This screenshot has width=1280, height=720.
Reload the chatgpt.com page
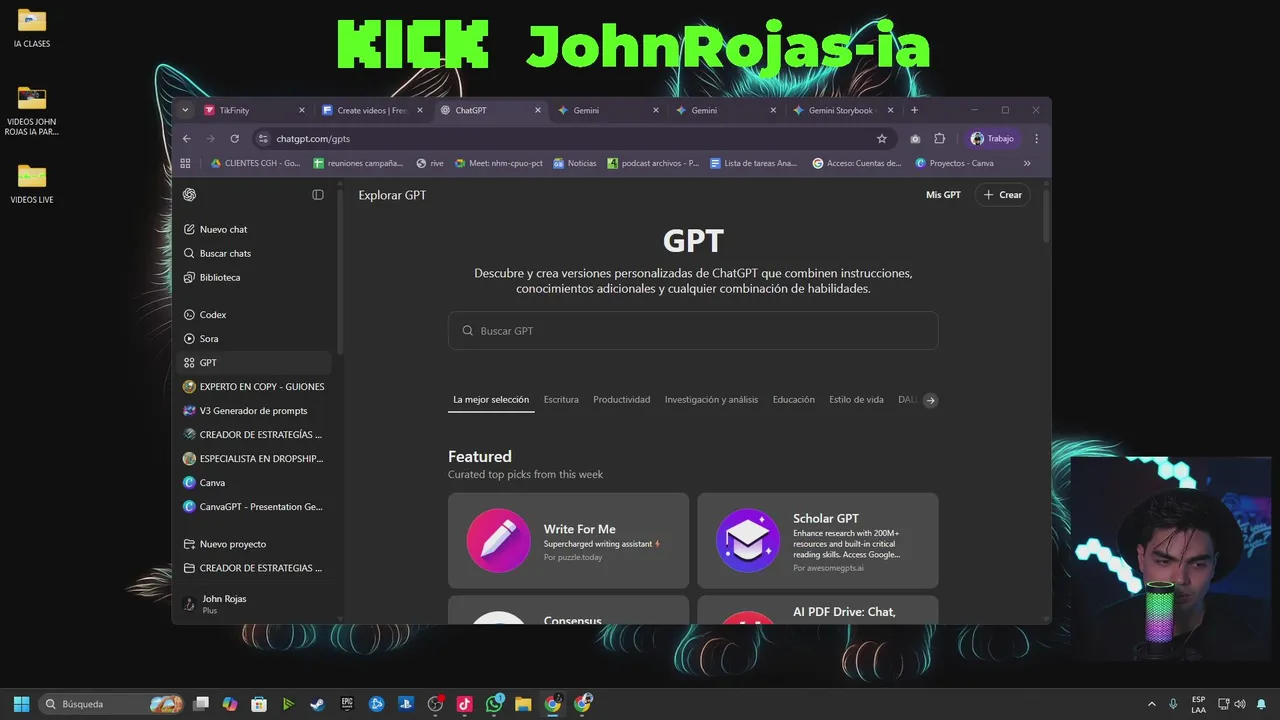[234, 139]
